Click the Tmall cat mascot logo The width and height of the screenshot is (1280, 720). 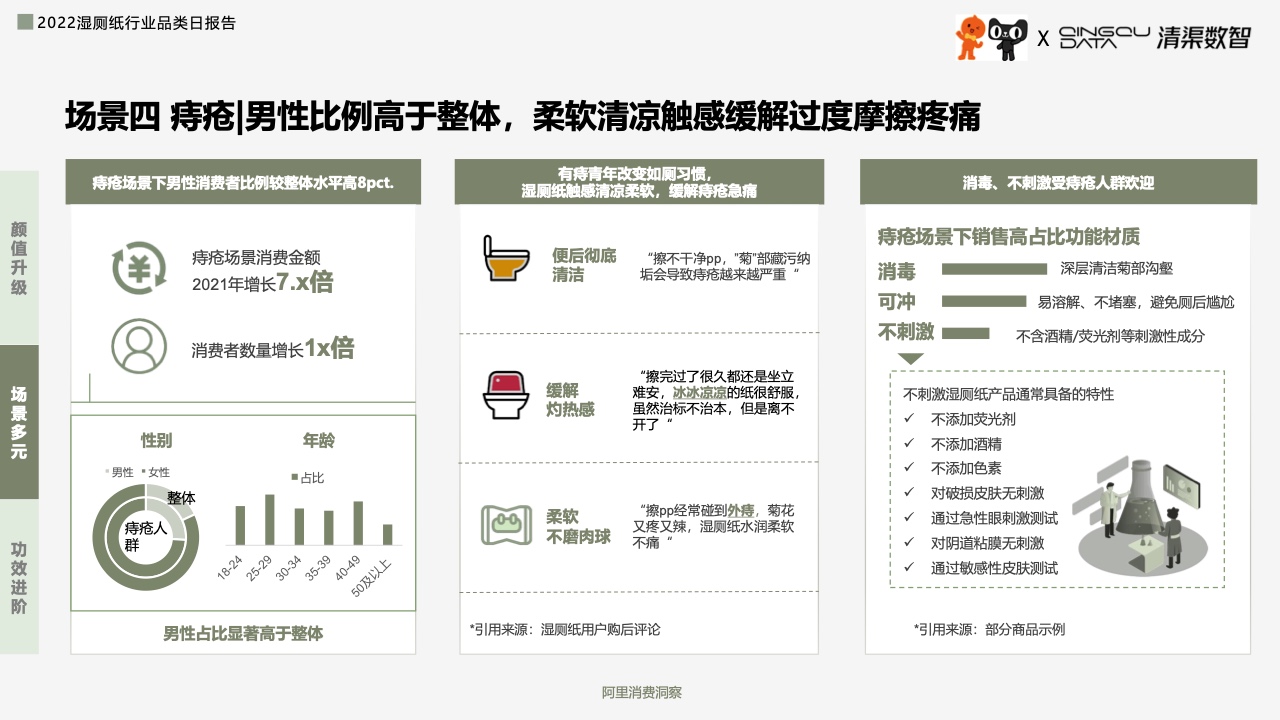point(1008,38)
